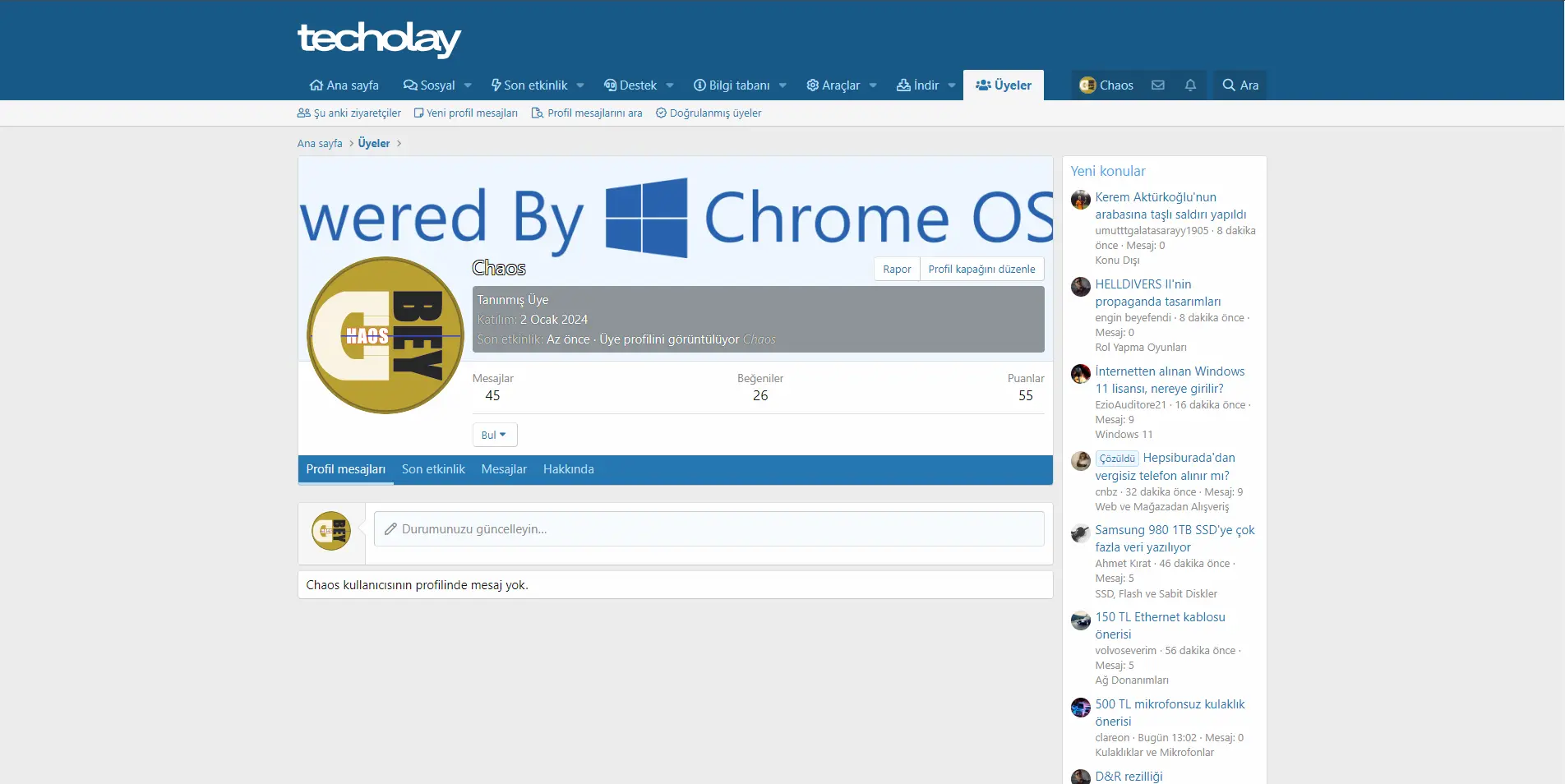
Task: Click the Üyeler breadcrumb link
Action: (374, 144)
